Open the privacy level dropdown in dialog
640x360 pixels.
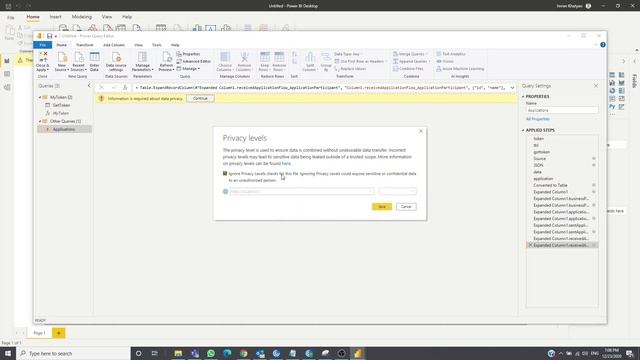(398, 191)
